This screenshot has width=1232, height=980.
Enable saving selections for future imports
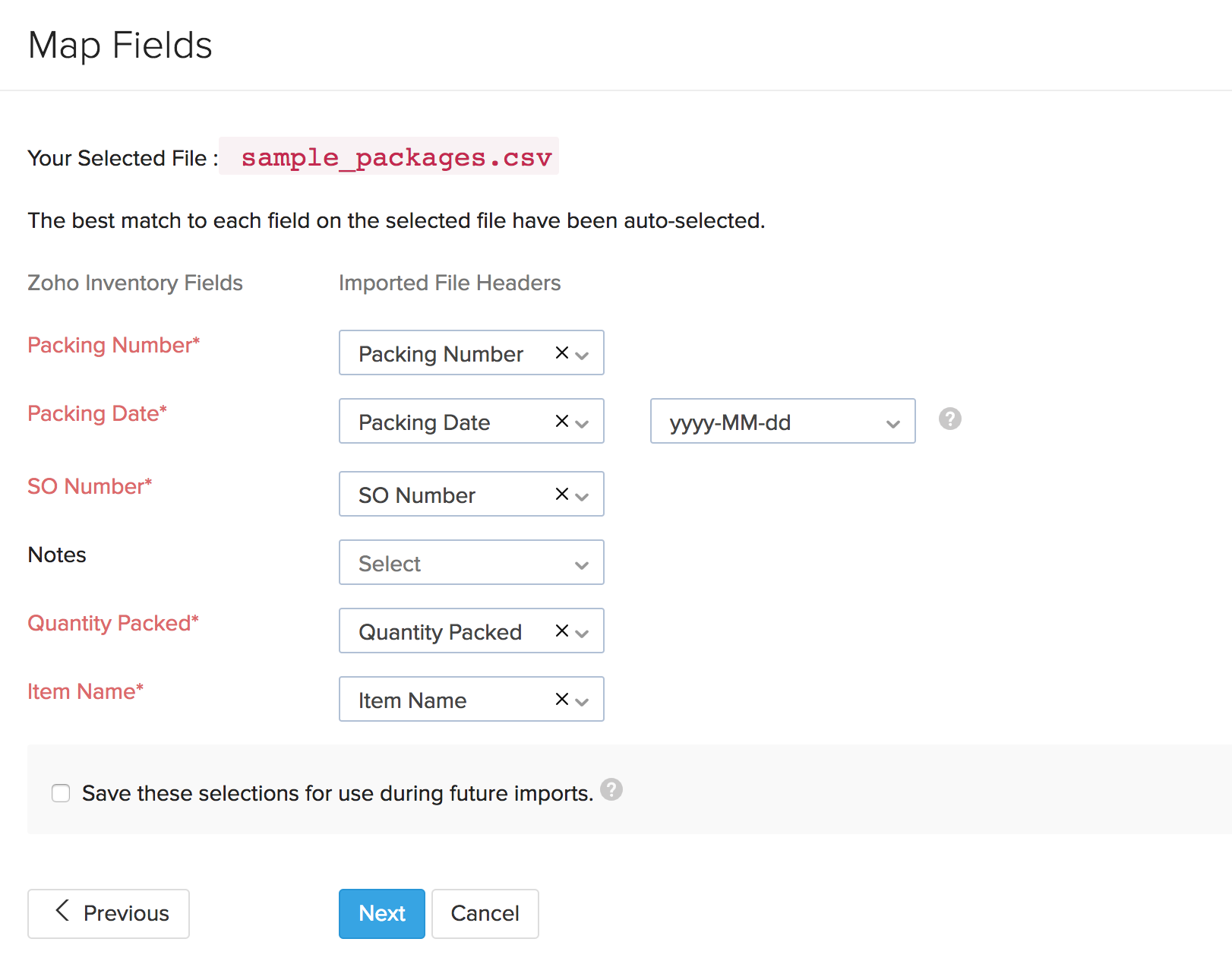click(61, 793)
